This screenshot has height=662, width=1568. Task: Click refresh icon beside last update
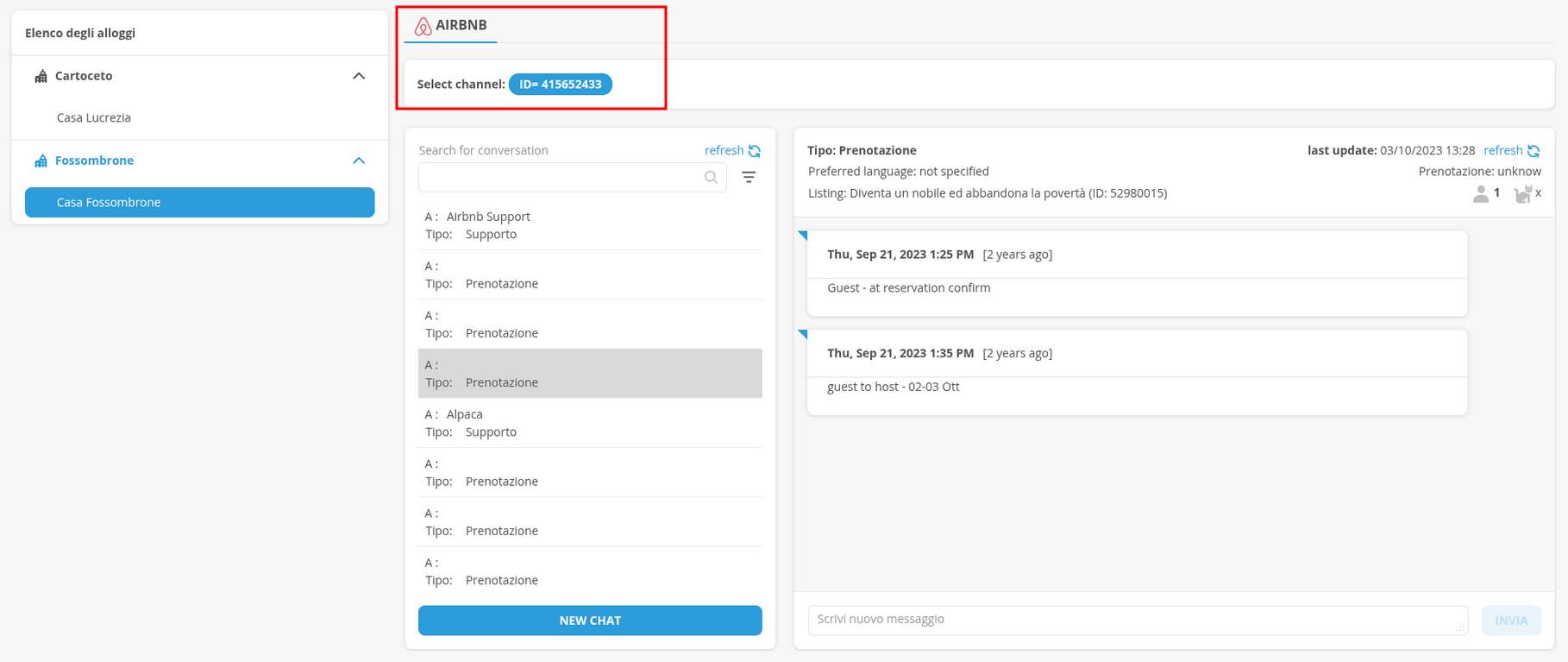tap(1534, 151)
